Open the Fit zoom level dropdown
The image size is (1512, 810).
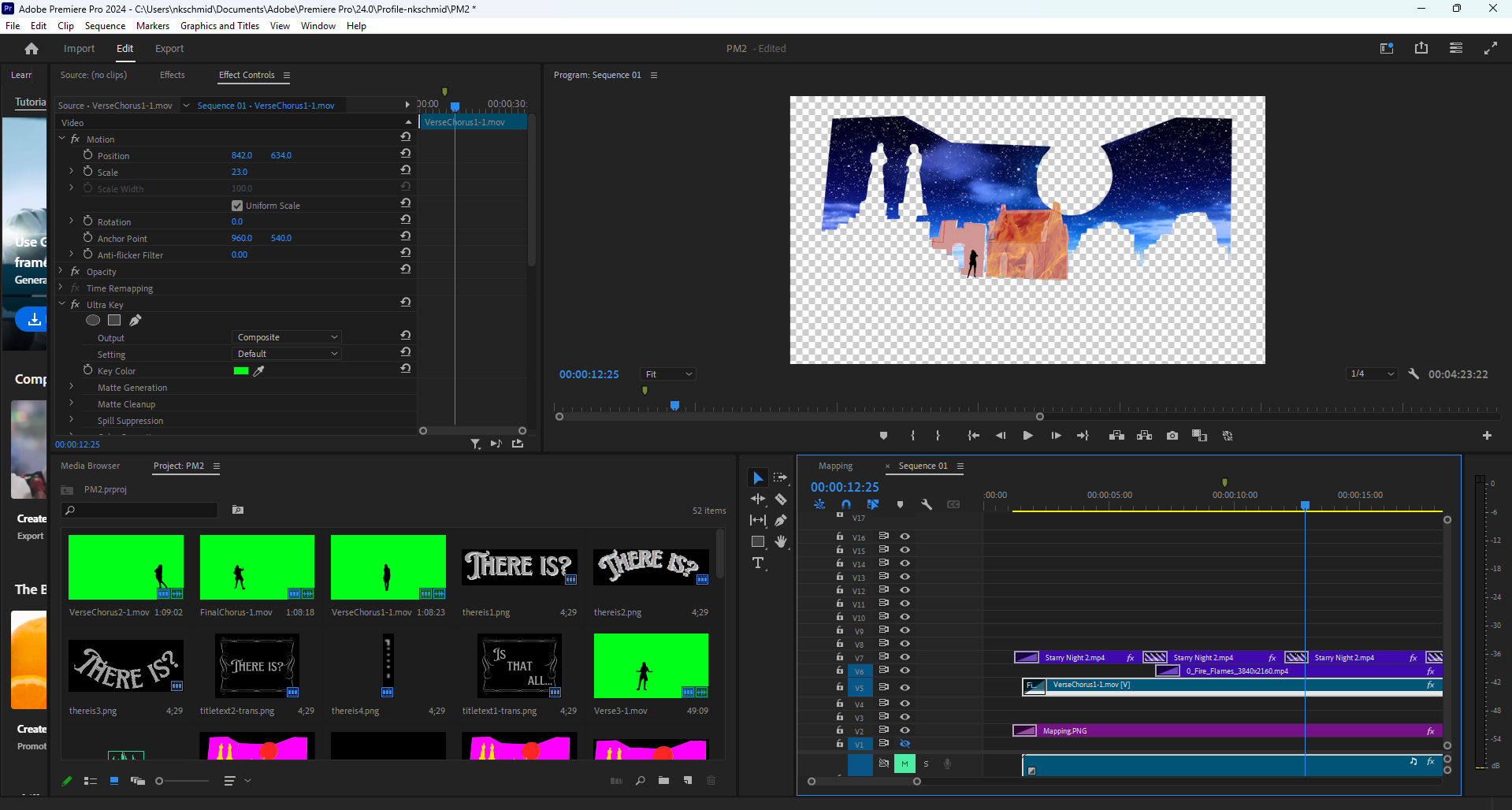668,374
